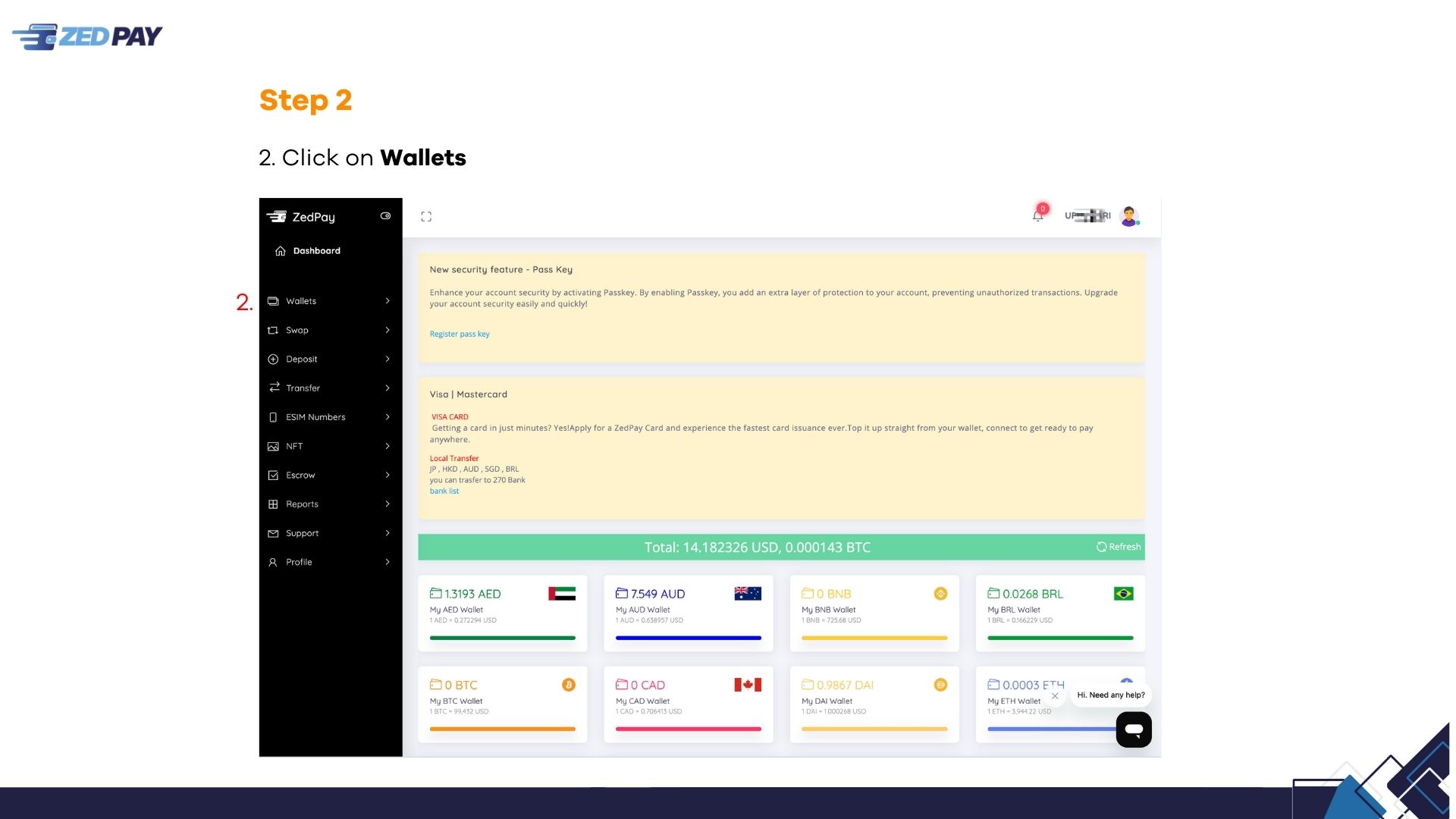Click the Canadian flag on CAD wallet
Screen dimensions: 1456x819
pyautogui.click(x=748, y=685)
